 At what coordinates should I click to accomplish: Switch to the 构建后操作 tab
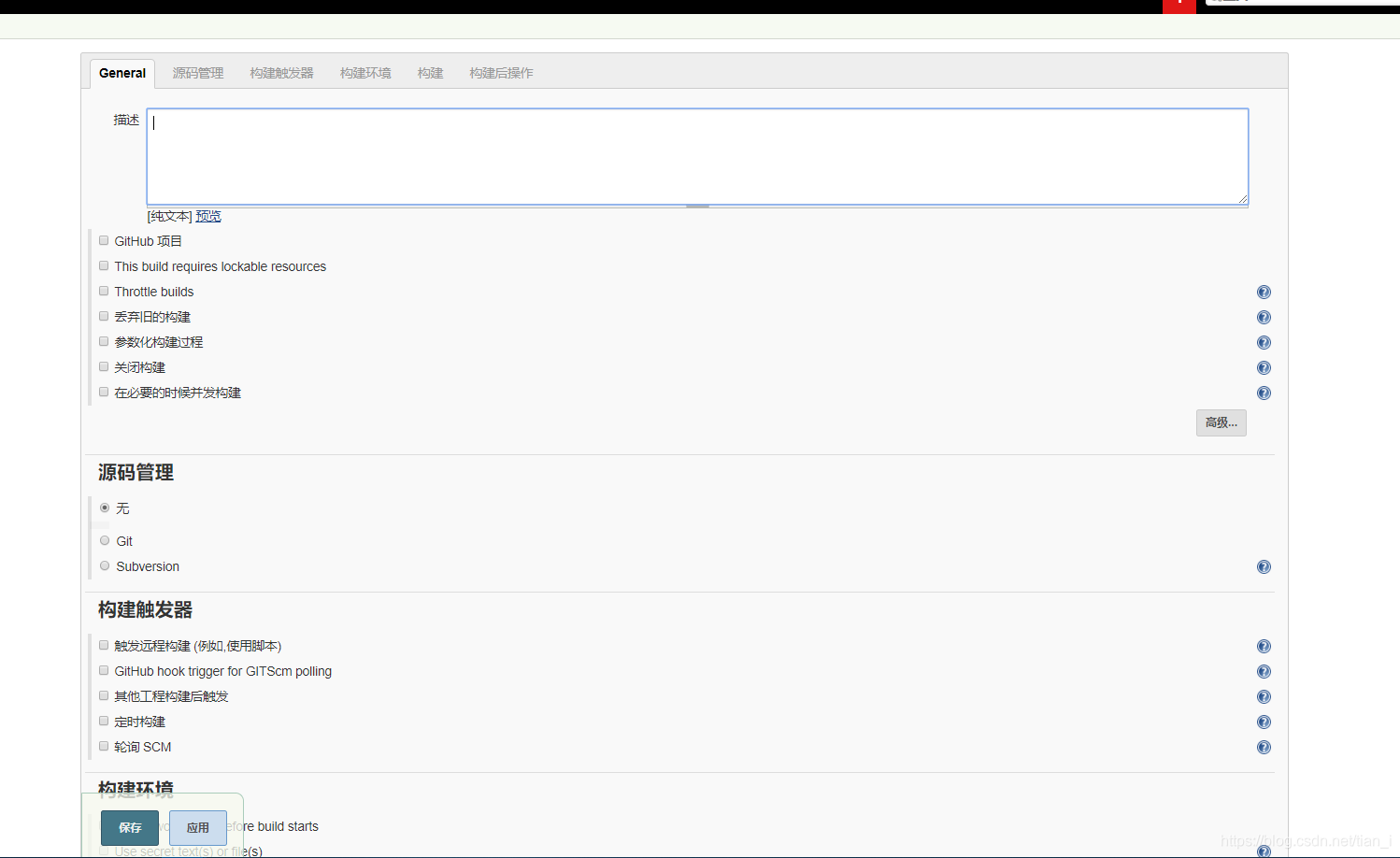click(x=502, y=73)
